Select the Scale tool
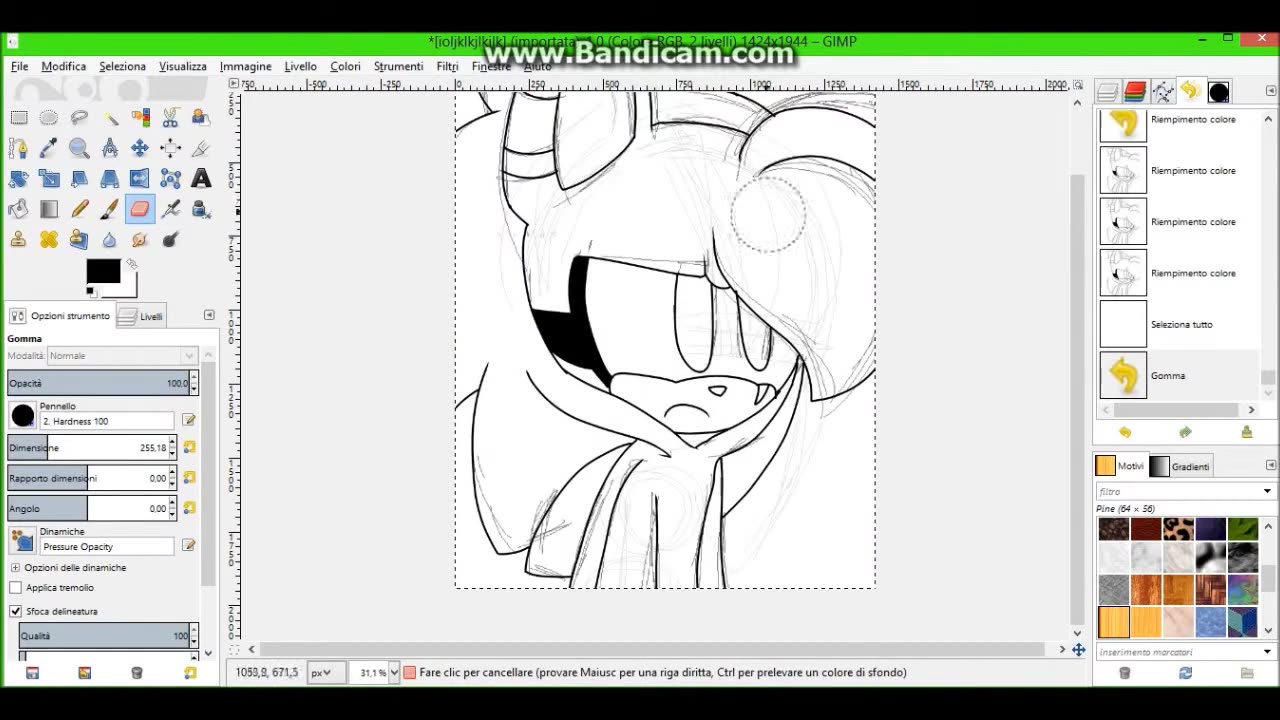Image resolution: width=1280 pixels, height=720 pixels. (48, 179)
